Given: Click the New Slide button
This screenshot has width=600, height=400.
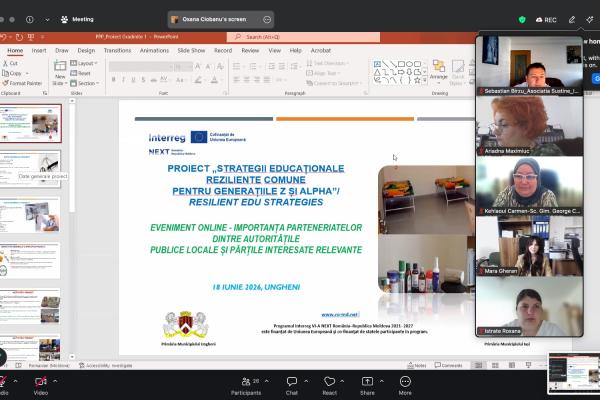Looking at the screenshot, I should 60,73.
